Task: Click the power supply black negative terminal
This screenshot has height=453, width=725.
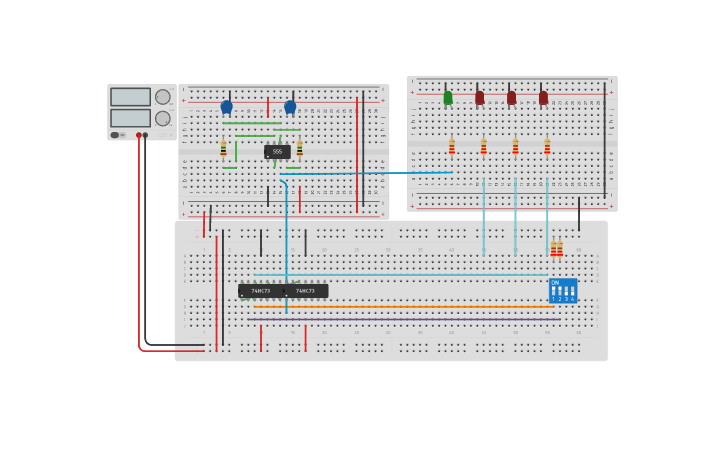Action: click(145, 135)
